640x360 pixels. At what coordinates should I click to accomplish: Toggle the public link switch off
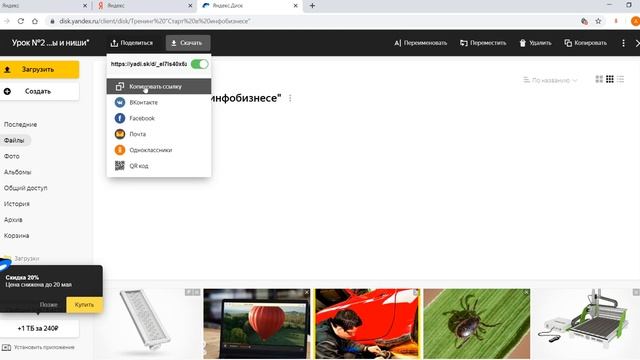click(x=200, y=64)
